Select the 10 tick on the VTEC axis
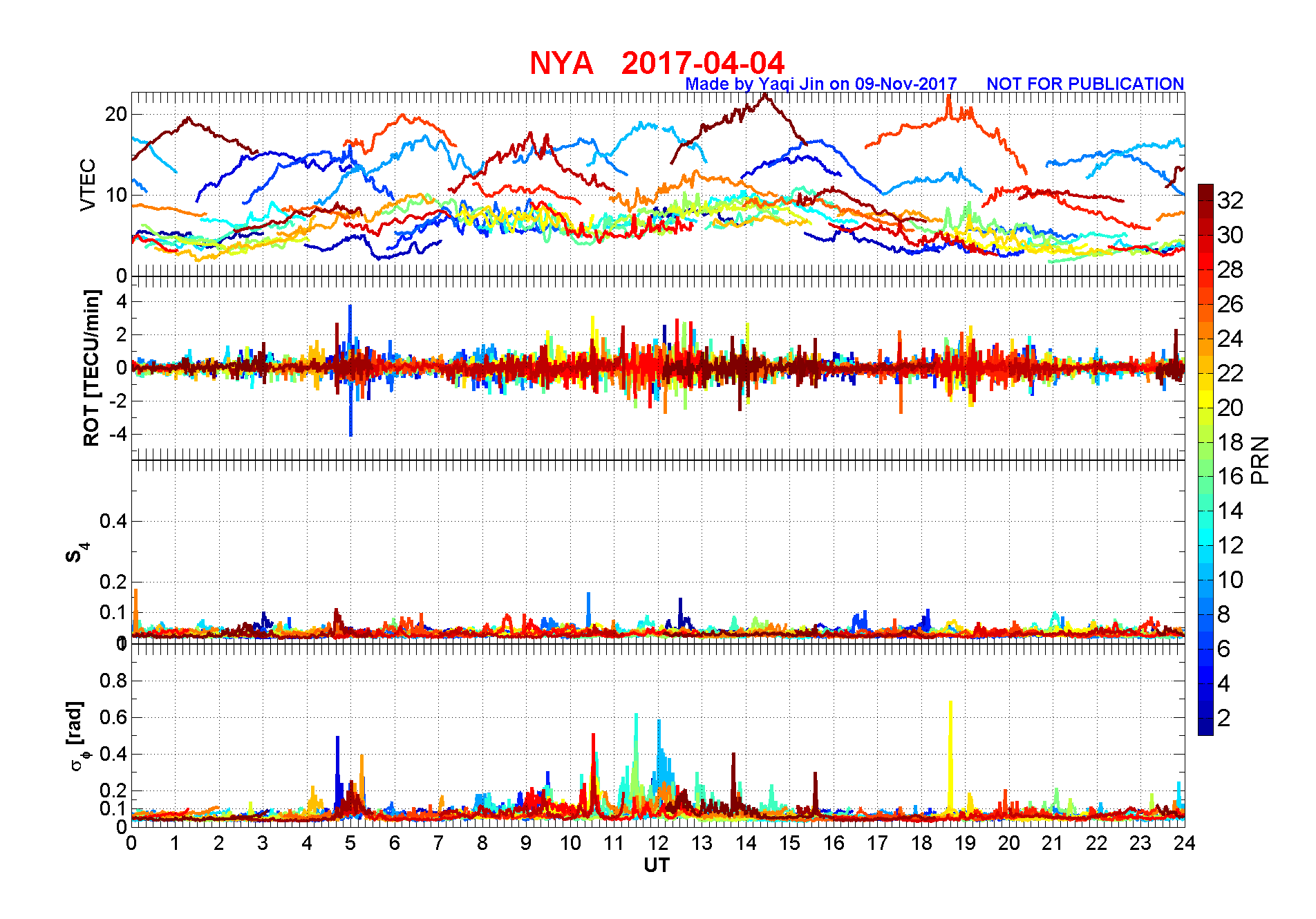The height and width of the screenshot is (919, 1316). click(116, 195)
